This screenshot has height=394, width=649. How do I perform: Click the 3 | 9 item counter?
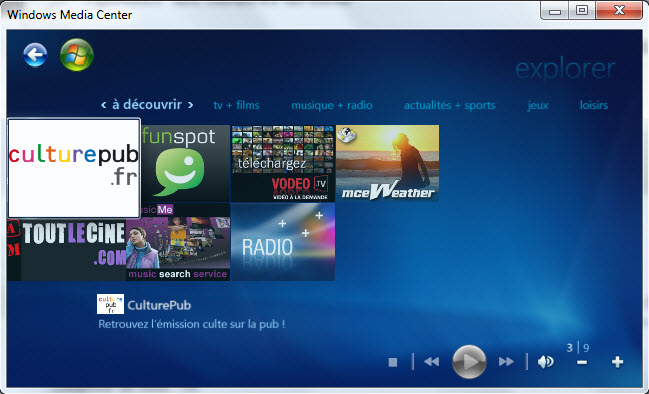[578, 348]
